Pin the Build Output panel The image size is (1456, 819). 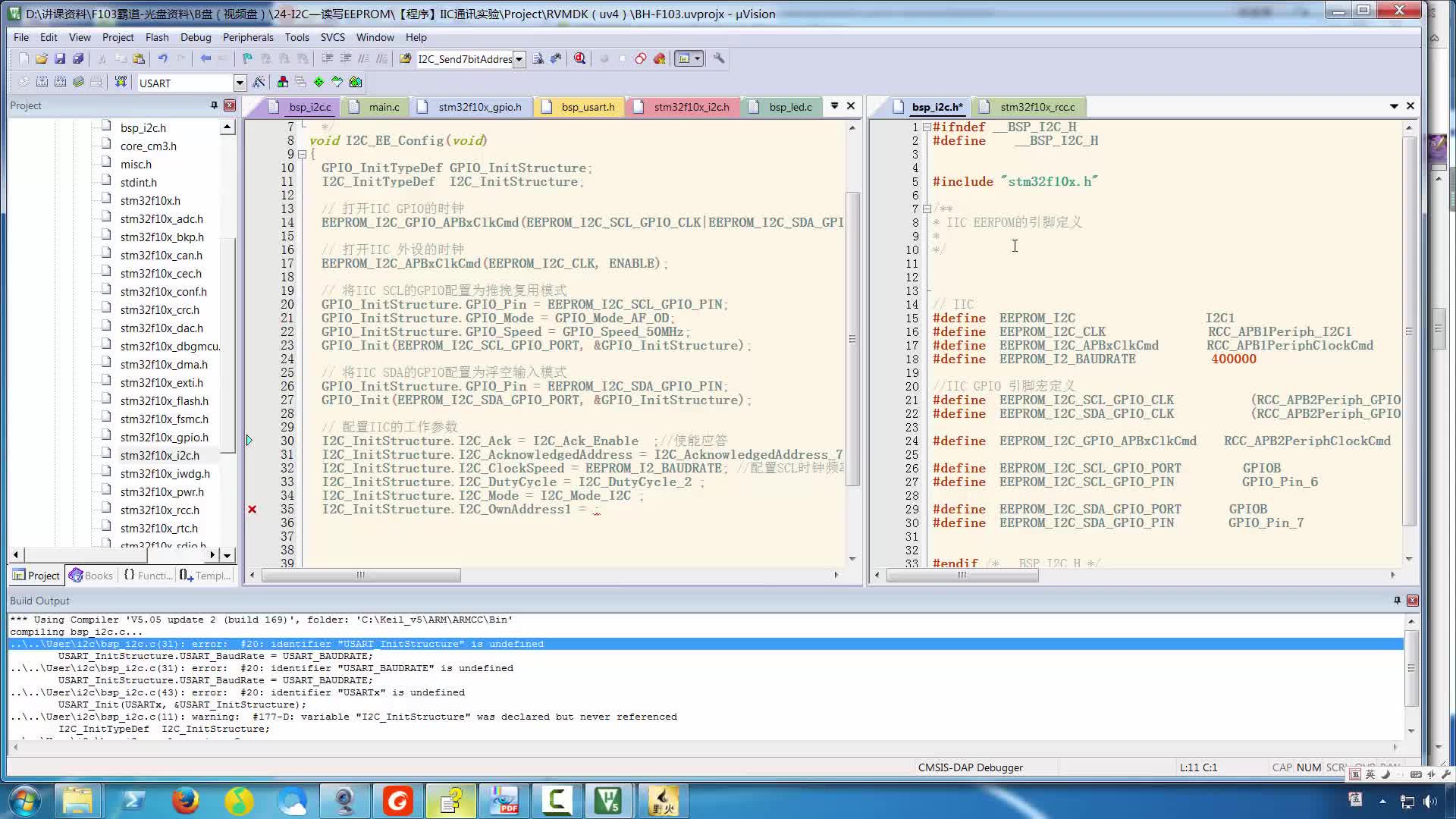click(x=1397, y=601)
